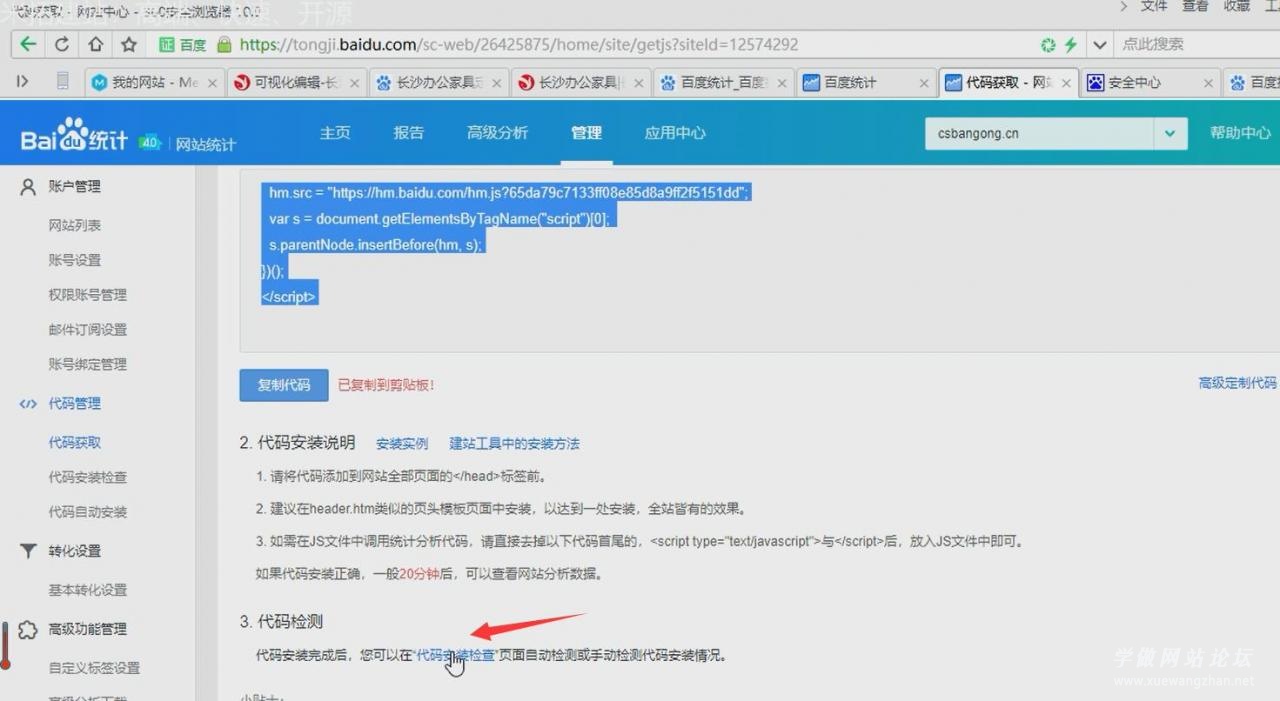Screen dimensions: 1280x701
Task: Click the green lightning speed icon
Action: [1071, 44]
